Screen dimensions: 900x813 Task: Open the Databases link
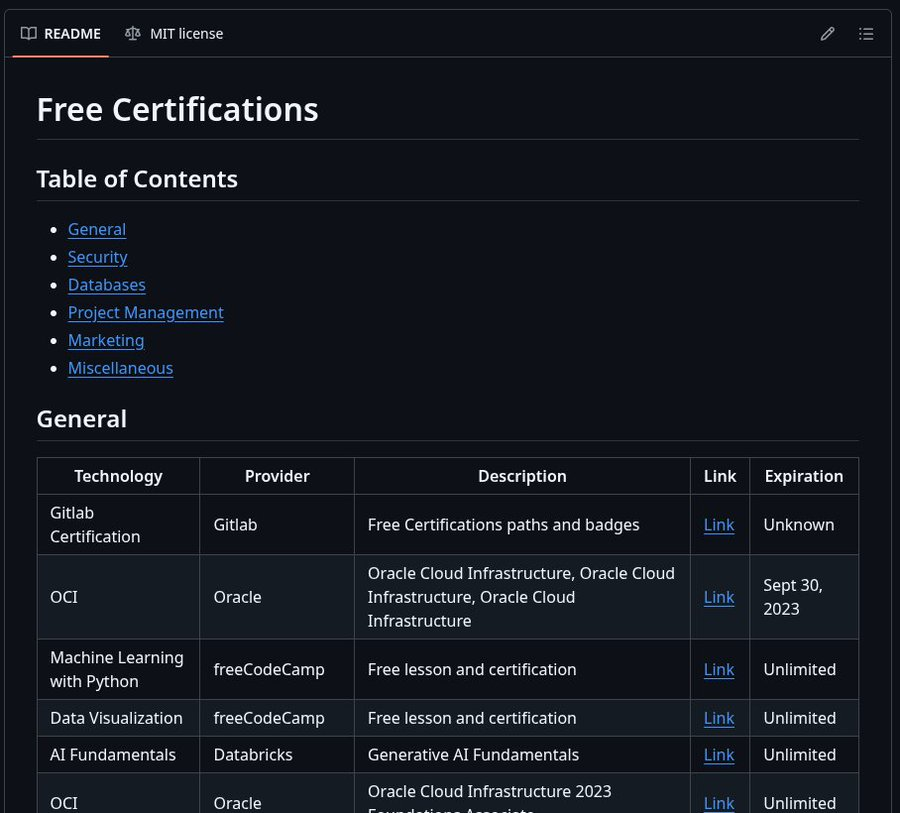[x=106, y=285]
